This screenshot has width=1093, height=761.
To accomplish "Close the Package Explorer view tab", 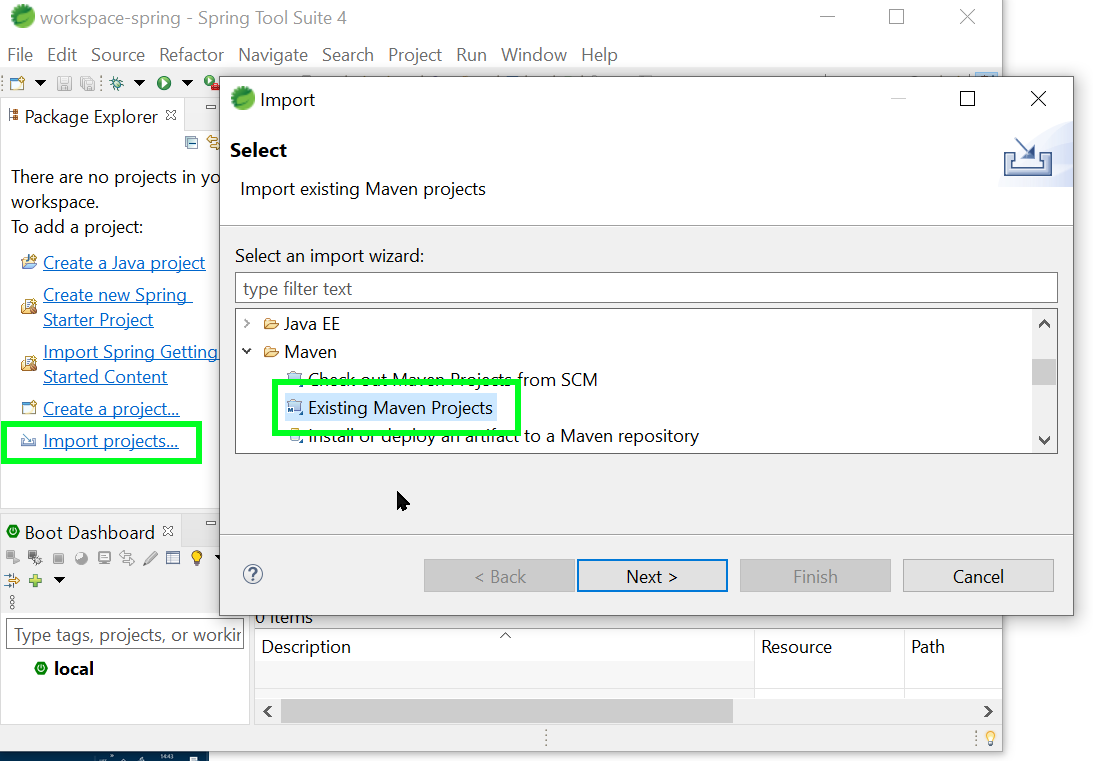I will 171,115.
